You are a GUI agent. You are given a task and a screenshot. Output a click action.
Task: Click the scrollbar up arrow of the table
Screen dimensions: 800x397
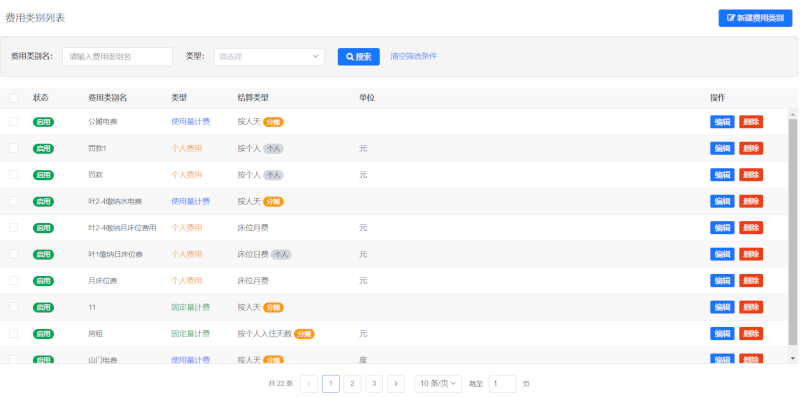coord(792,114)
